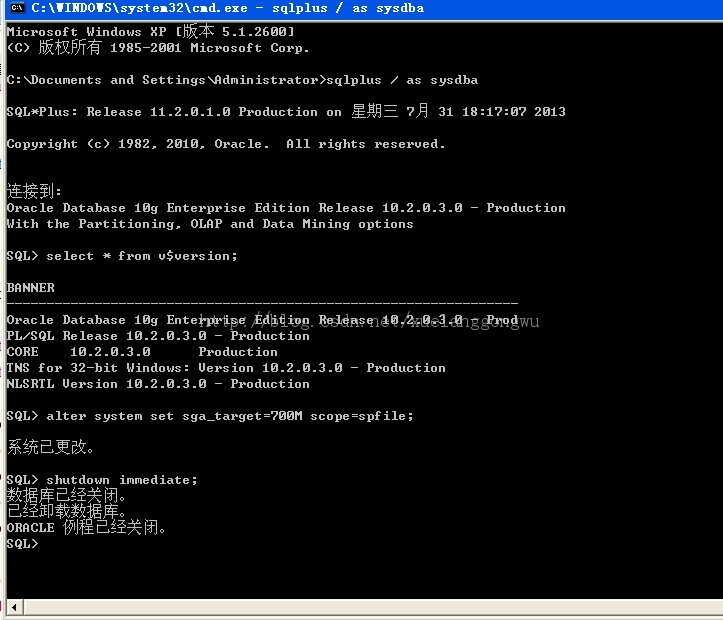Click the "SQL*Plus: Release 11.2.0.1.0" line

pyautogui.click(x=286, y=112)
